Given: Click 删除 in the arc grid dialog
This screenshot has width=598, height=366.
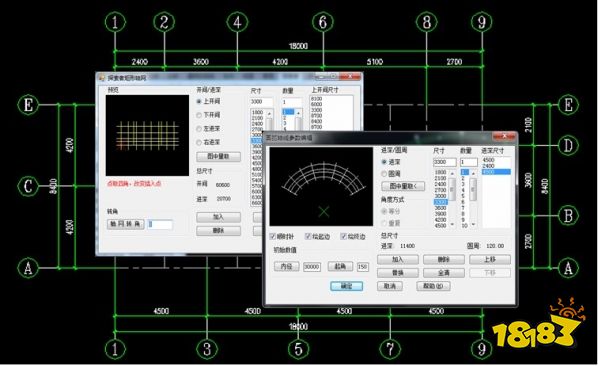Looking at the screenshot, I should 444,260.
